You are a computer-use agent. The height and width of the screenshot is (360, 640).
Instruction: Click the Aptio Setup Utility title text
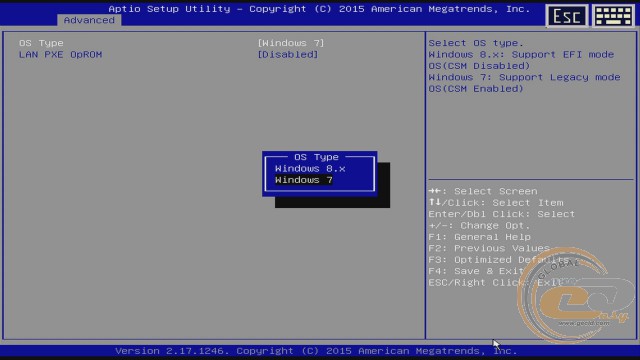pyautogui.click(x=319, y=9)
